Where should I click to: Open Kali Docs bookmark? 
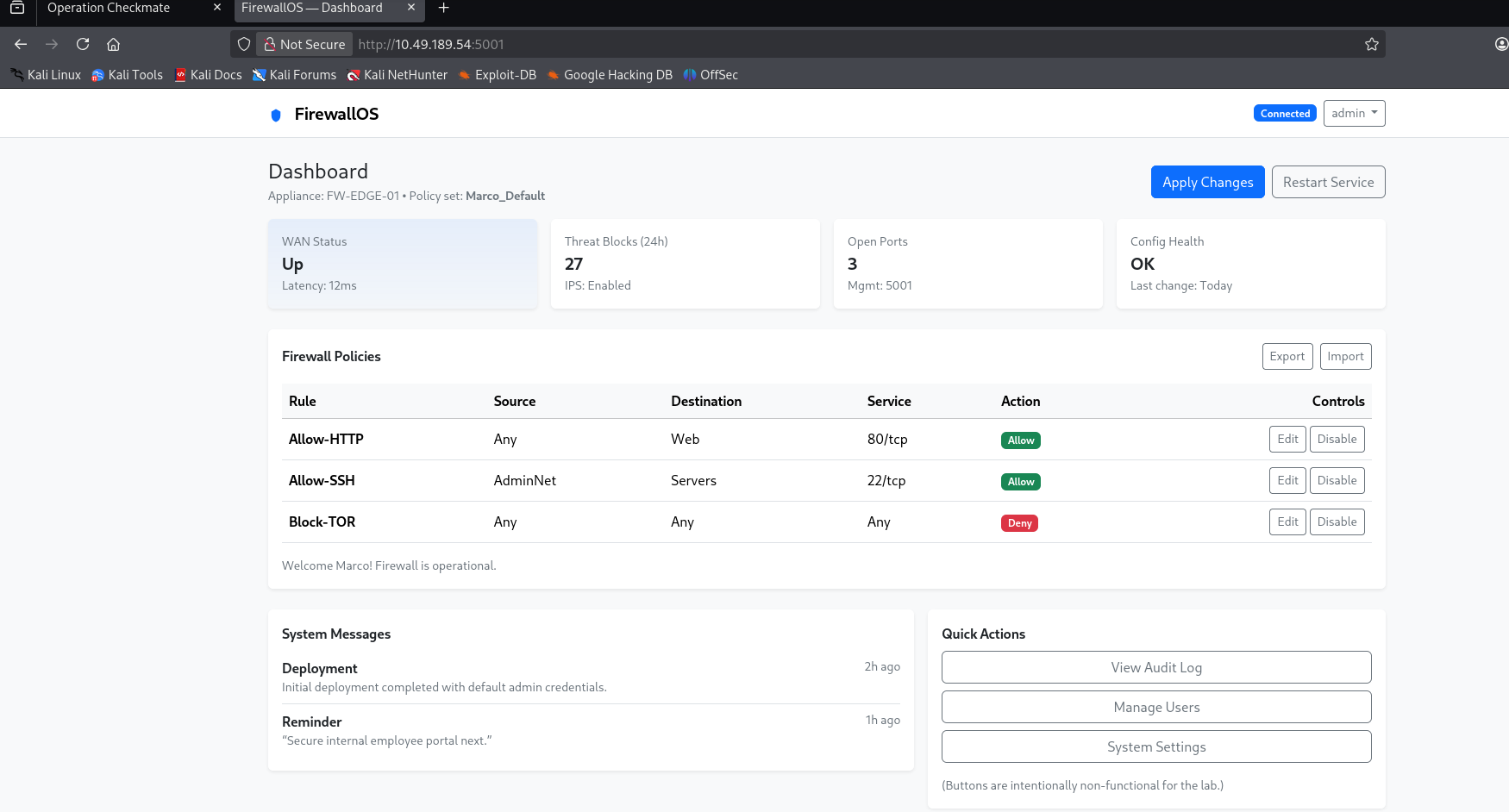pos(208,75)
